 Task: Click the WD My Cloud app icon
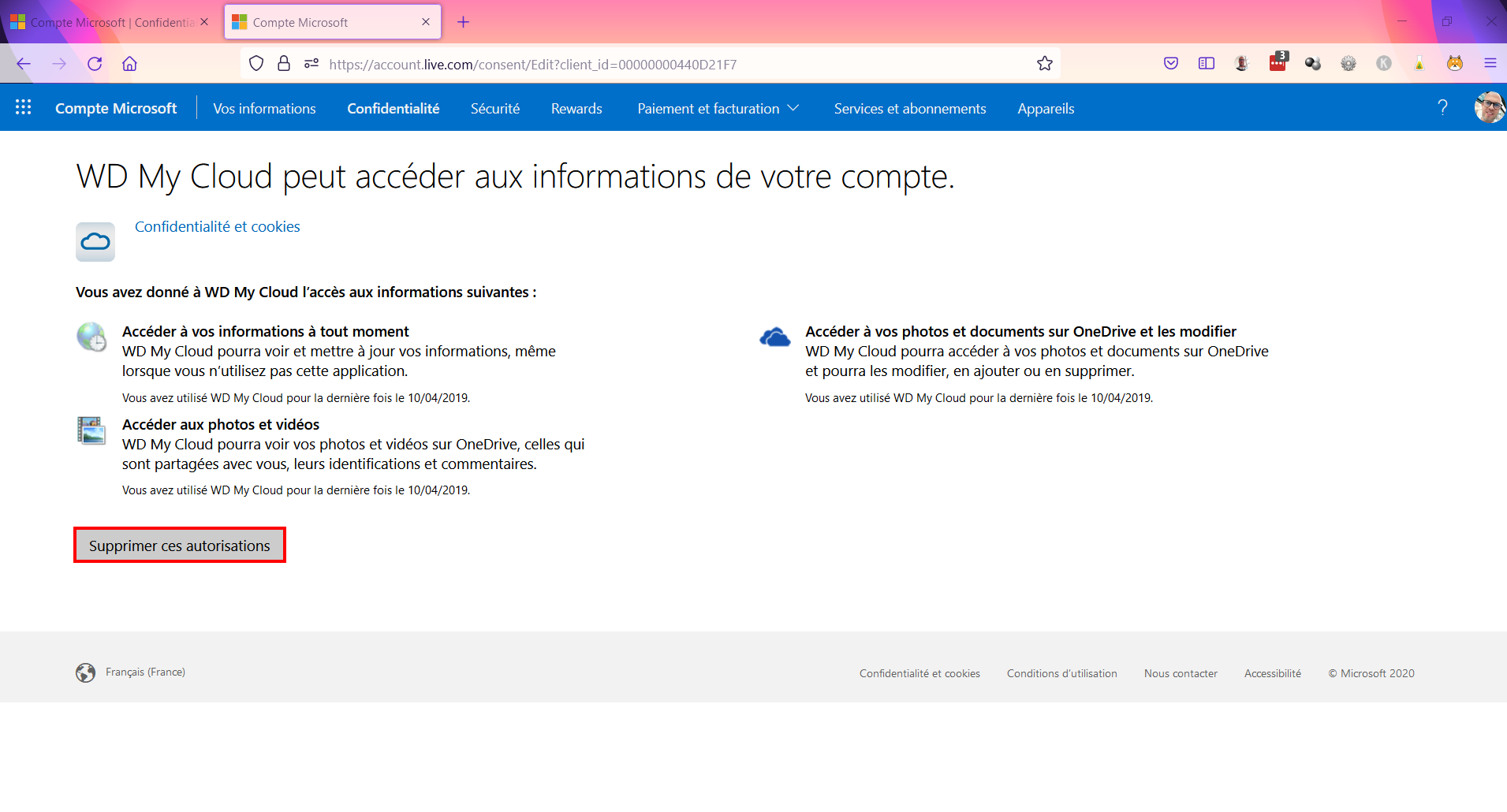(x=95, y=241)
